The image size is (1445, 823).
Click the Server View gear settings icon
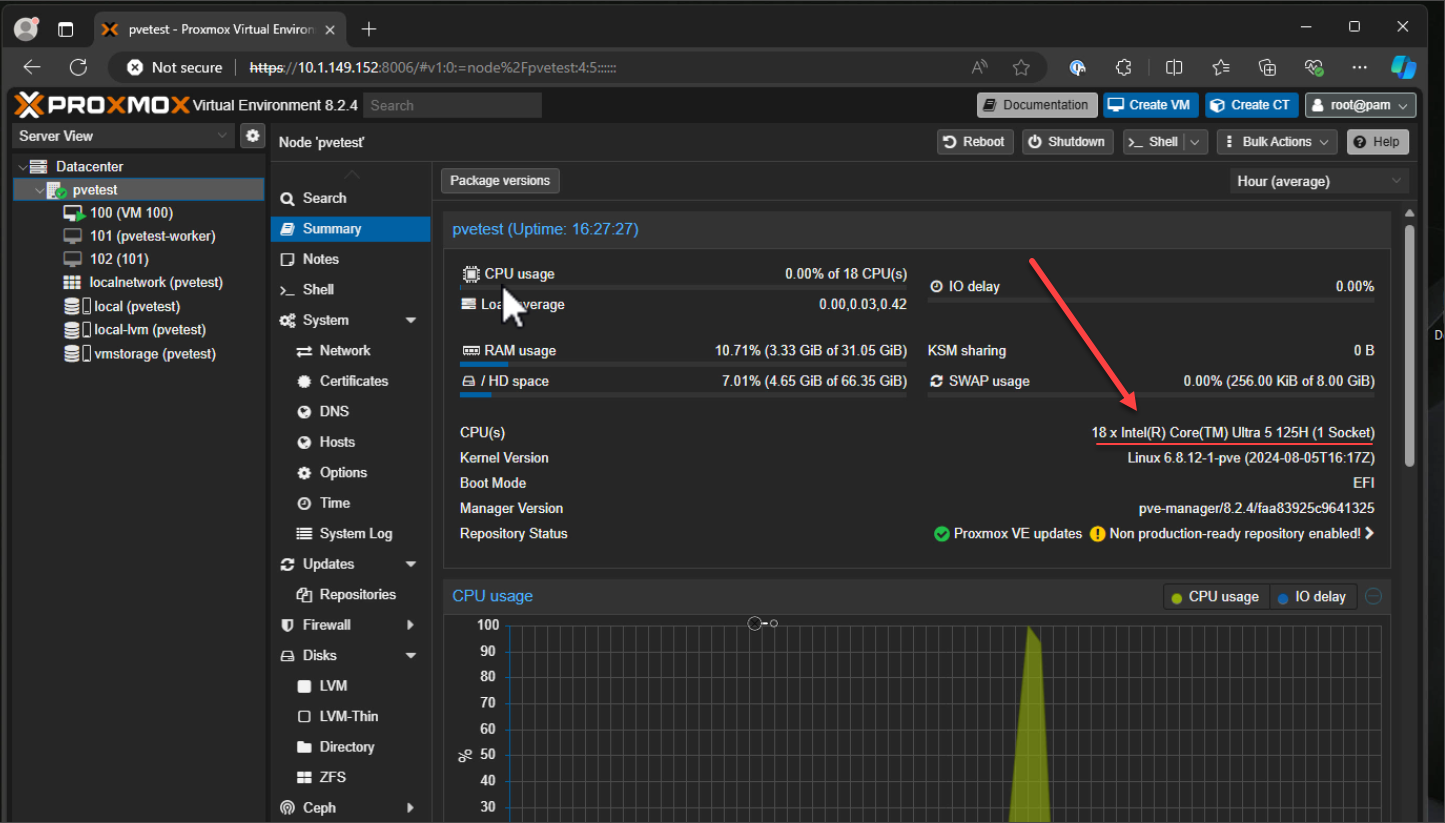coord(253,136)
